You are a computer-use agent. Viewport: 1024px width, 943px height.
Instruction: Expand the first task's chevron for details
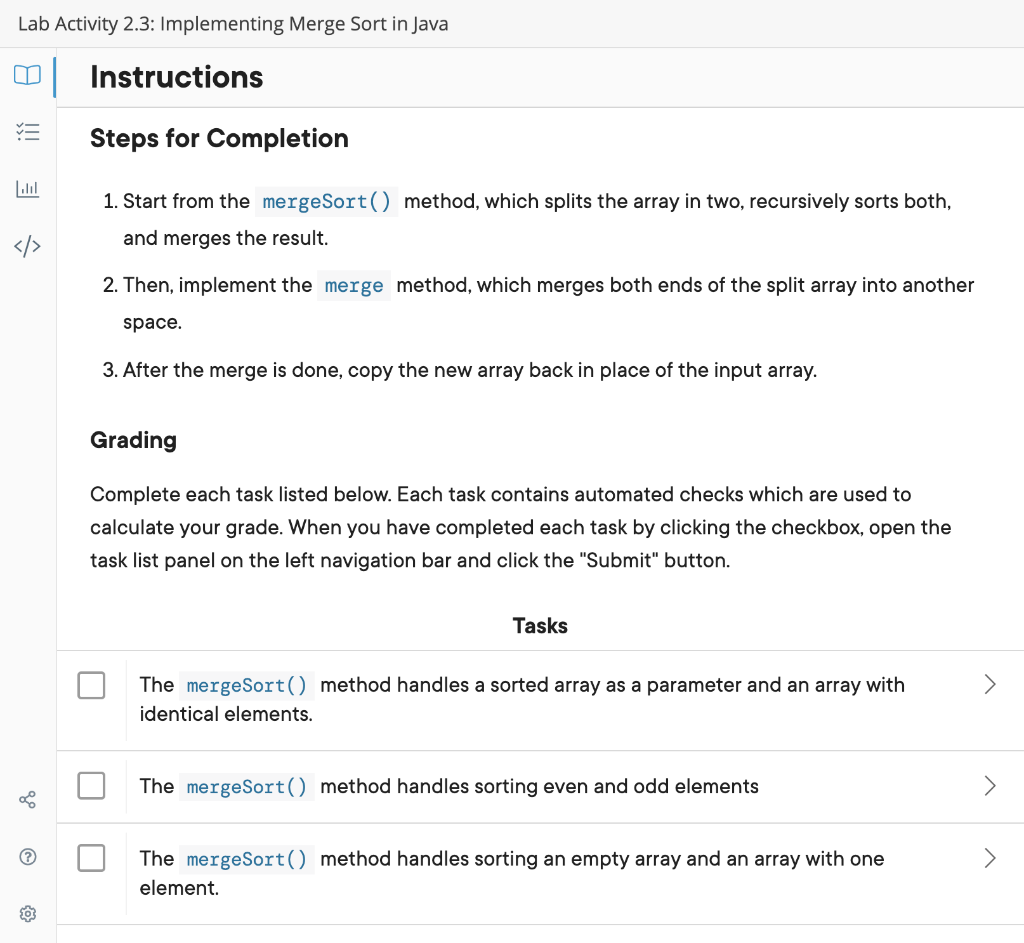click(990, 685)
